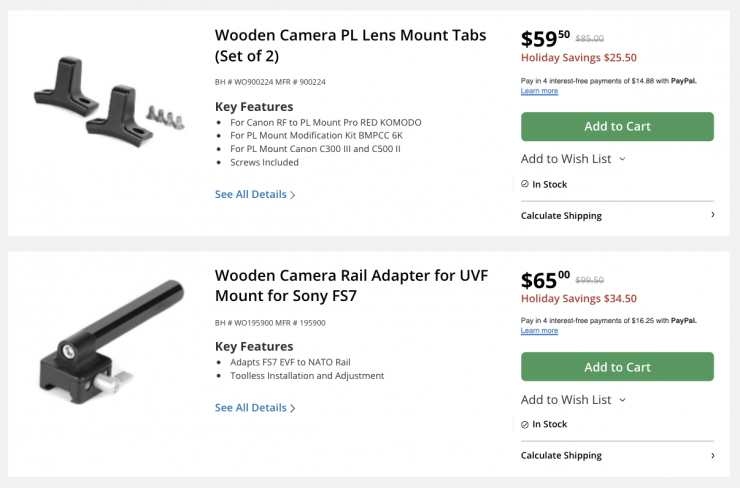740x488 pixels.
Task: Open Wooden Camera Rail Adapter title link
Action: [351, 285]
